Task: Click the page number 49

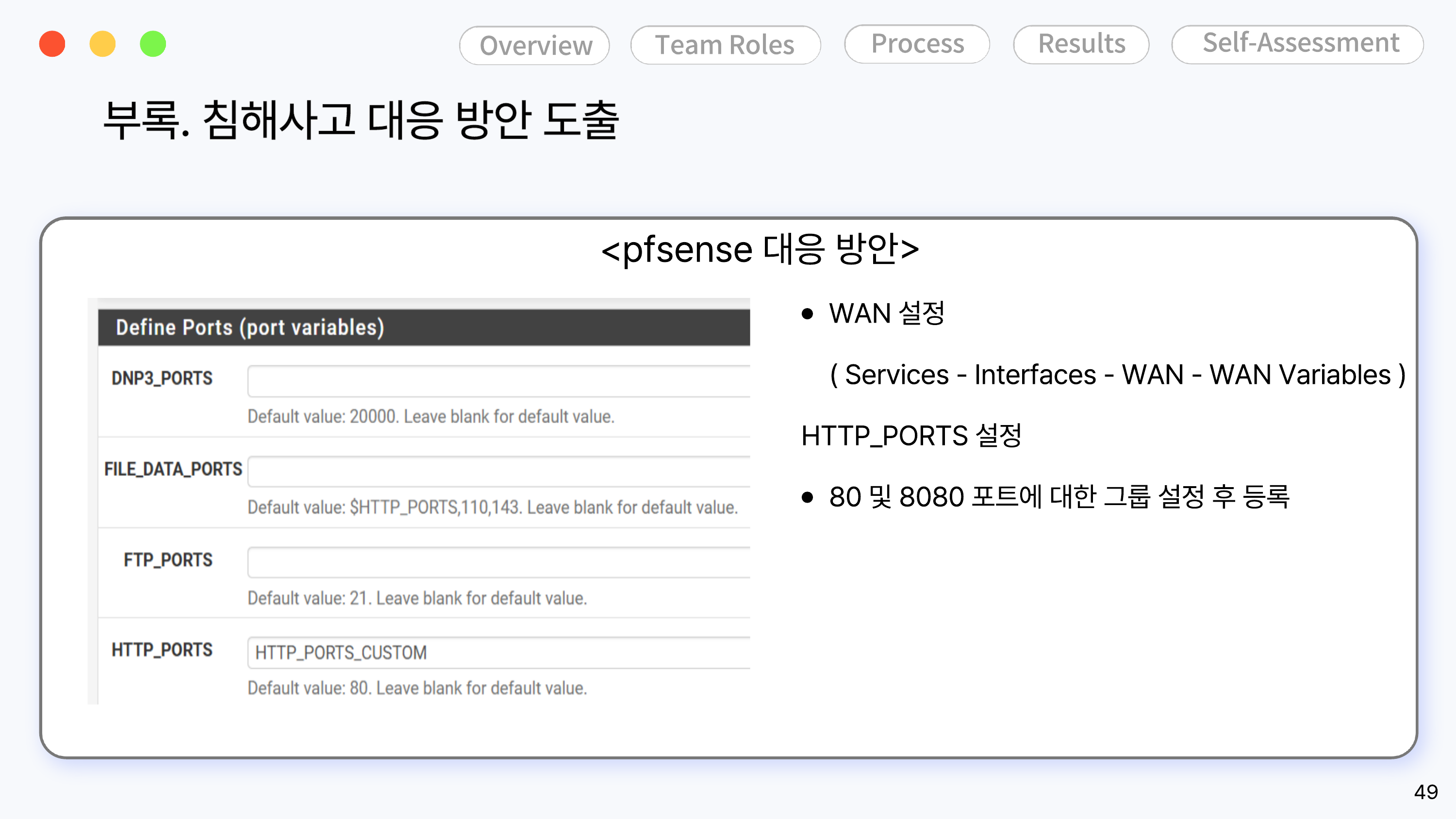Action: click(1425, 792)
